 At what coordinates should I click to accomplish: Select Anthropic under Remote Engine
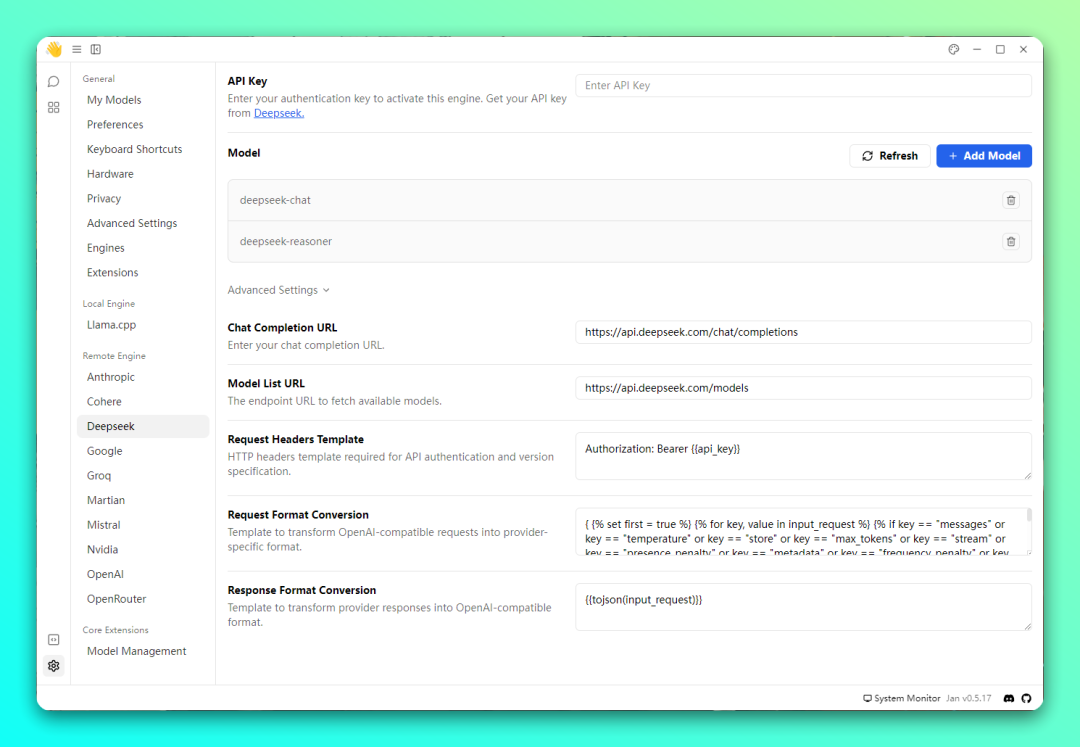pyautogui.click(x=111, y=377)
